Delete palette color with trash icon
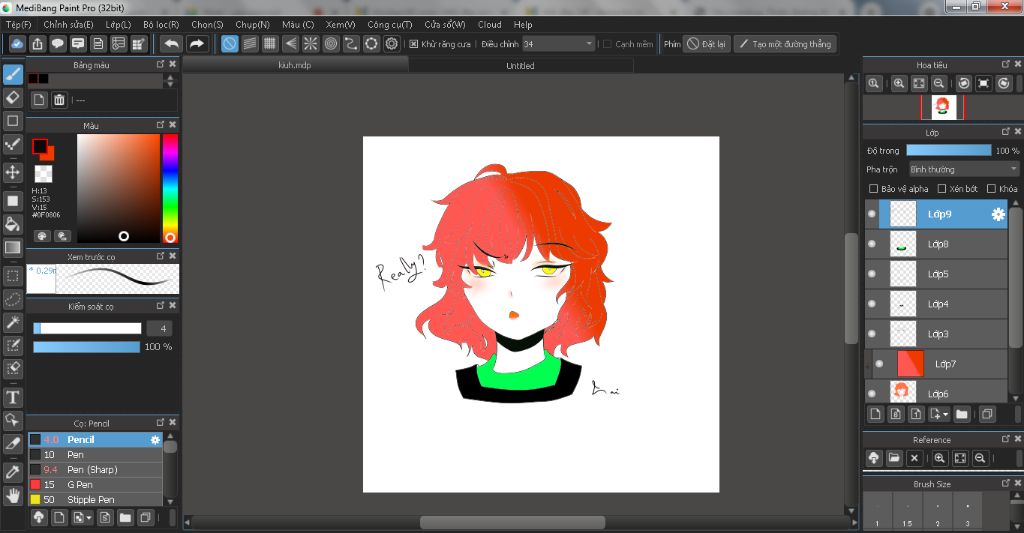 pos(59,100)
